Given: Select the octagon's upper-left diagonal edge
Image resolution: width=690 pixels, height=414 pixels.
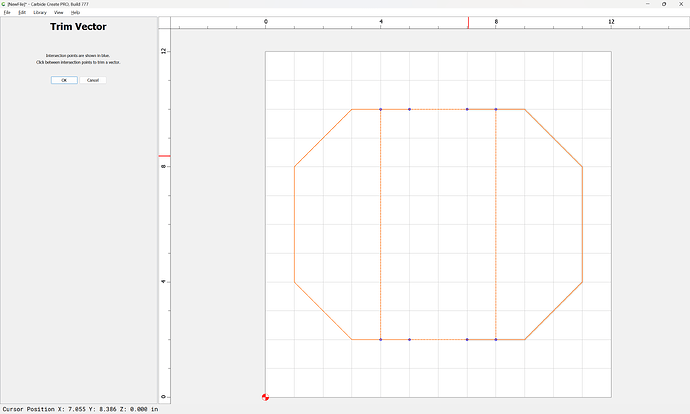Looking at the screenshot, I should (323, 138).
